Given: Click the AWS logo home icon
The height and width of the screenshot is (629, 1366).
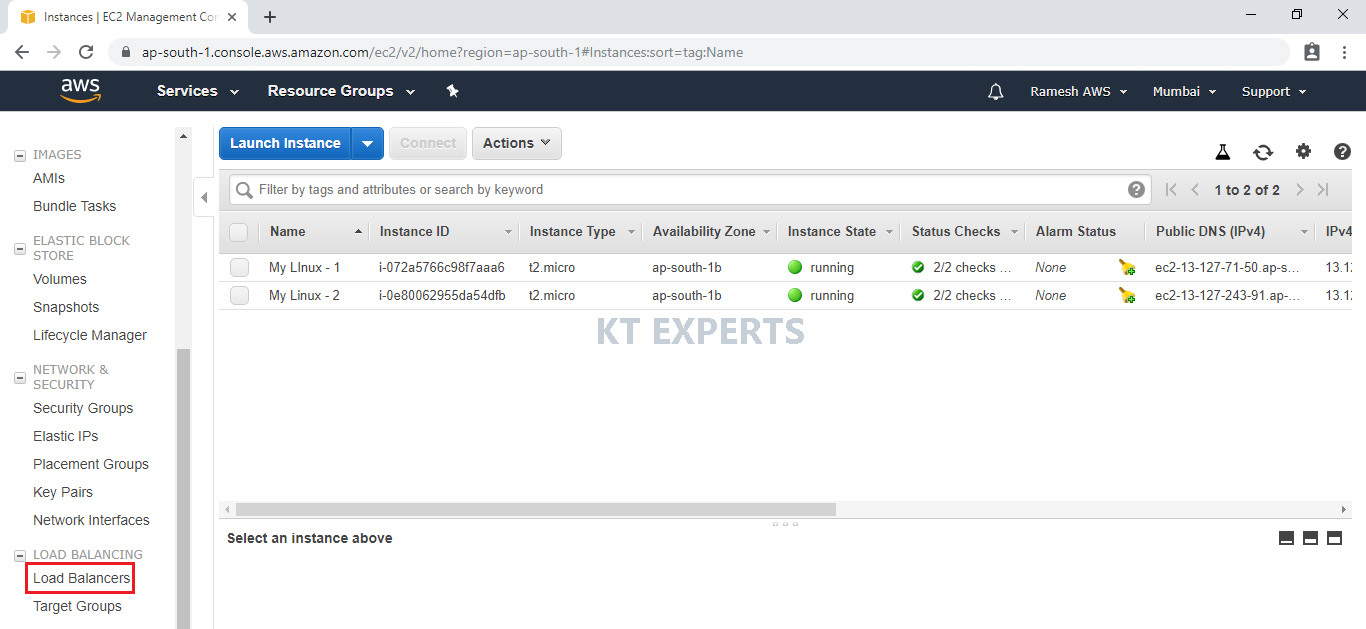Looking at the screenshot, I should 81,91.
